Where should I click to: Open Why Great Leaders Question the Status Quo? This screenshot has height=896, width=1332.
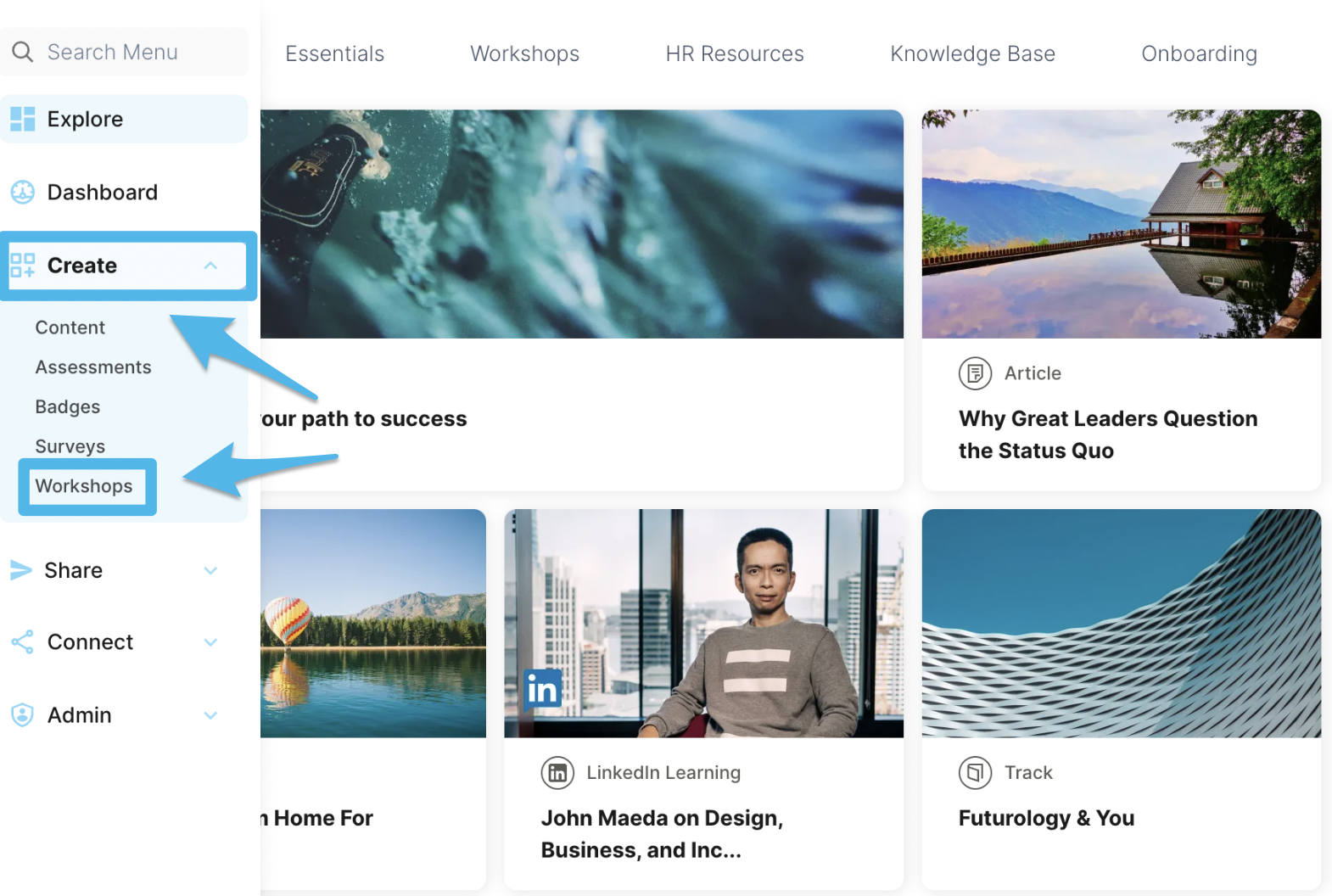pyautogui.click(x=1108, y=434)
